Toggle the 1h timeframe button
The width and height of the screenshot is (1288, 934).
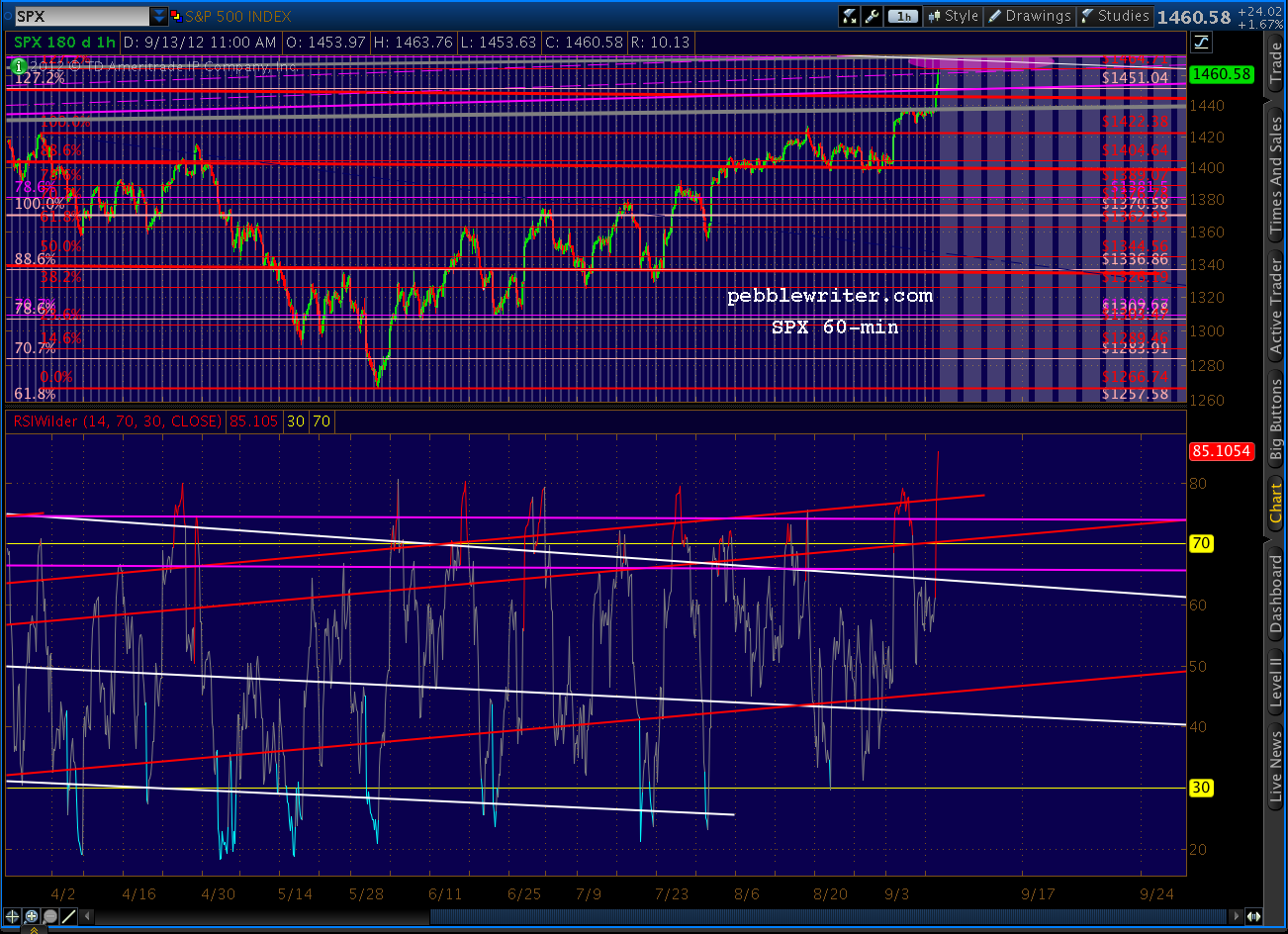902,16
